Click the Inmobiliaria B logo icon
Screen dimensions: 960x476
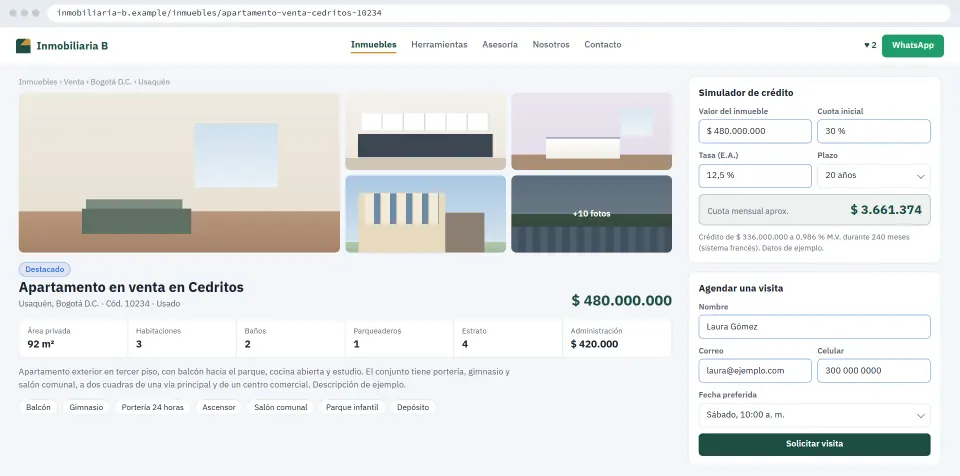click(x=23, y=45)
